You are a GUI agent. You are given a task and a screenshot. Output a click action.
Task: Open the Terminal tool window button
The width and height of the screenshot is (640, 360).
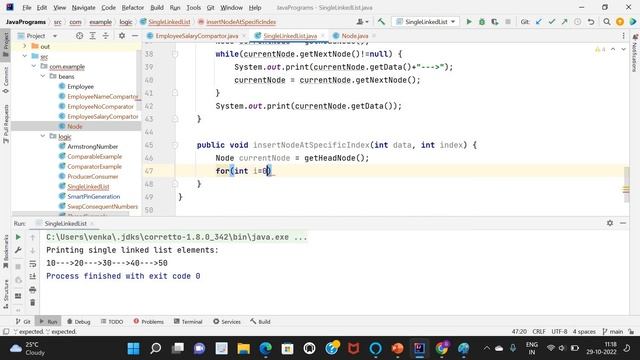(x=188, y=322)
